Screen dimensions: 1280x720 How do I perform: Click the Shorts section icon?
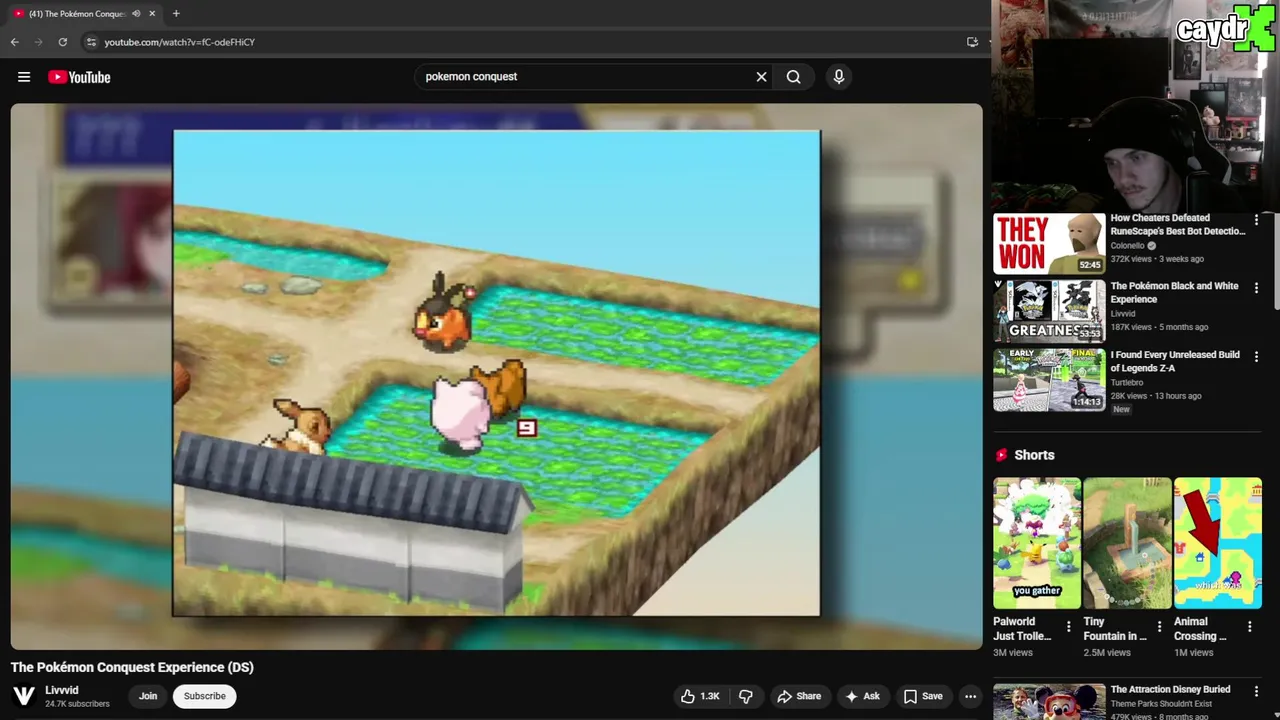tap(1001, 455)
